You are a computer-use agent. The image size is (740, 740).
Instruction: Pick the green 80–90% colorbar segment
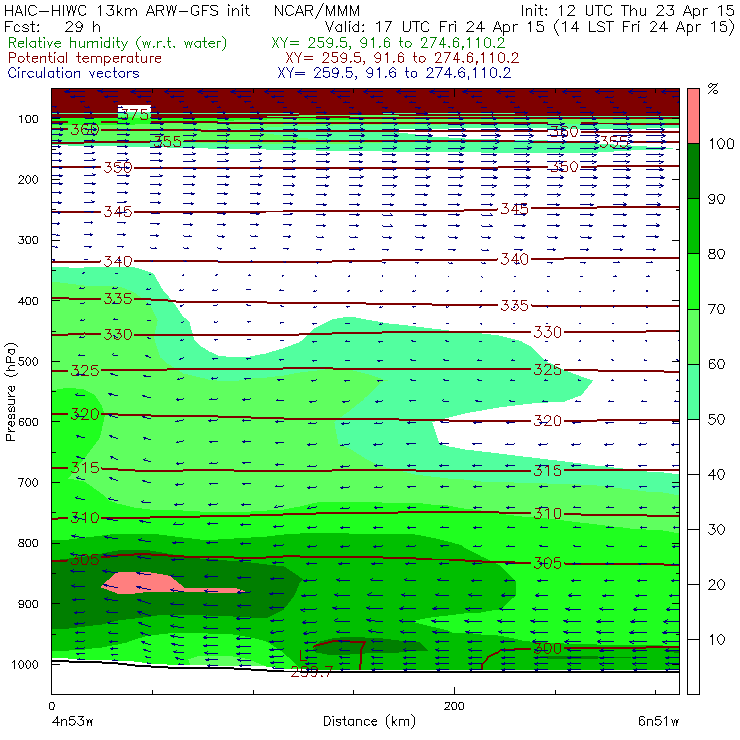coord(693,226)
